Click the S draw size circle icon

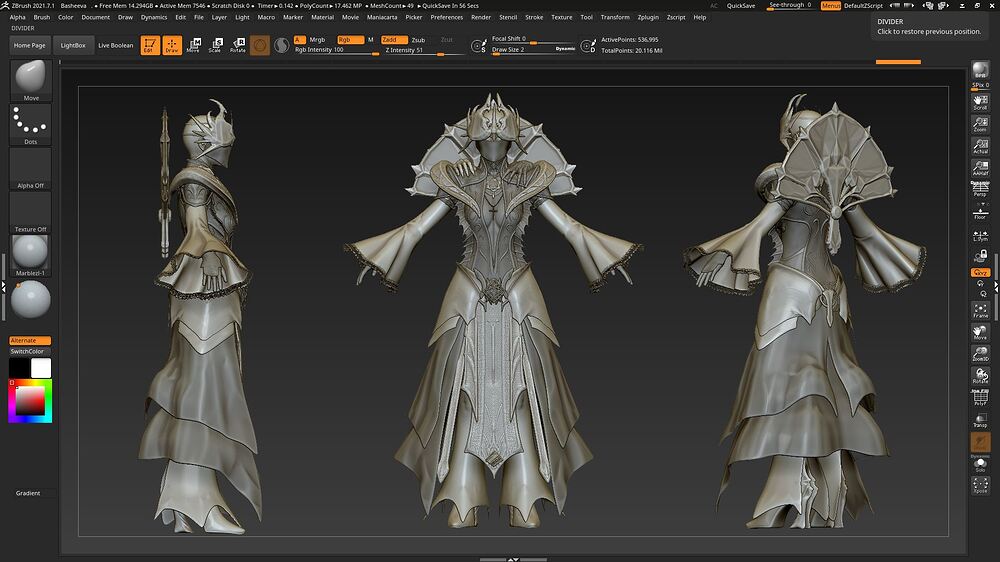point(478,46)
